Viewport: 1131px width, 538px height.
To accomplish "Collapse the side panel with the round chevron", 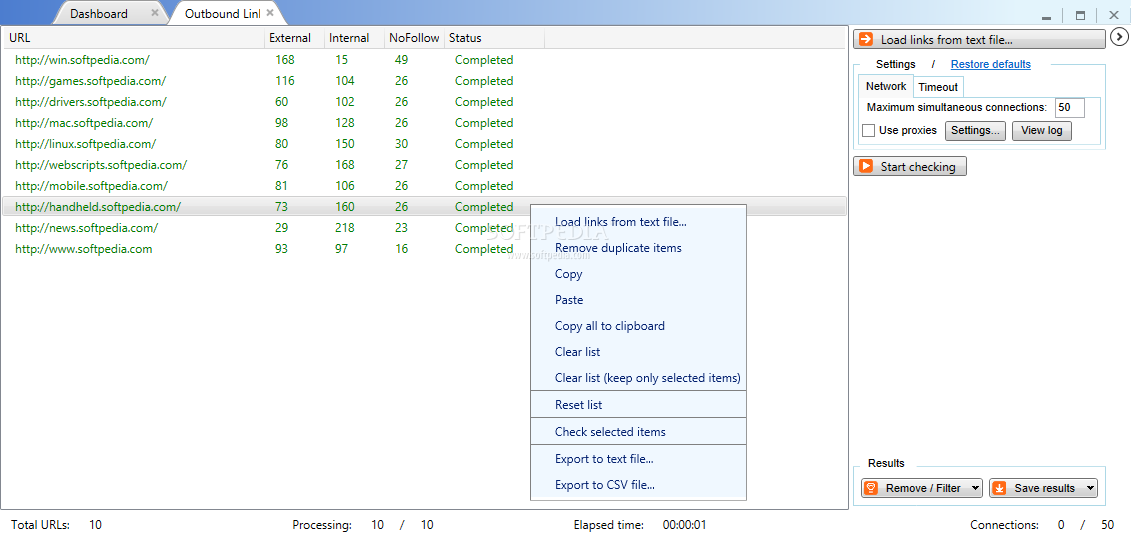I will click(x=1117, y=36).
